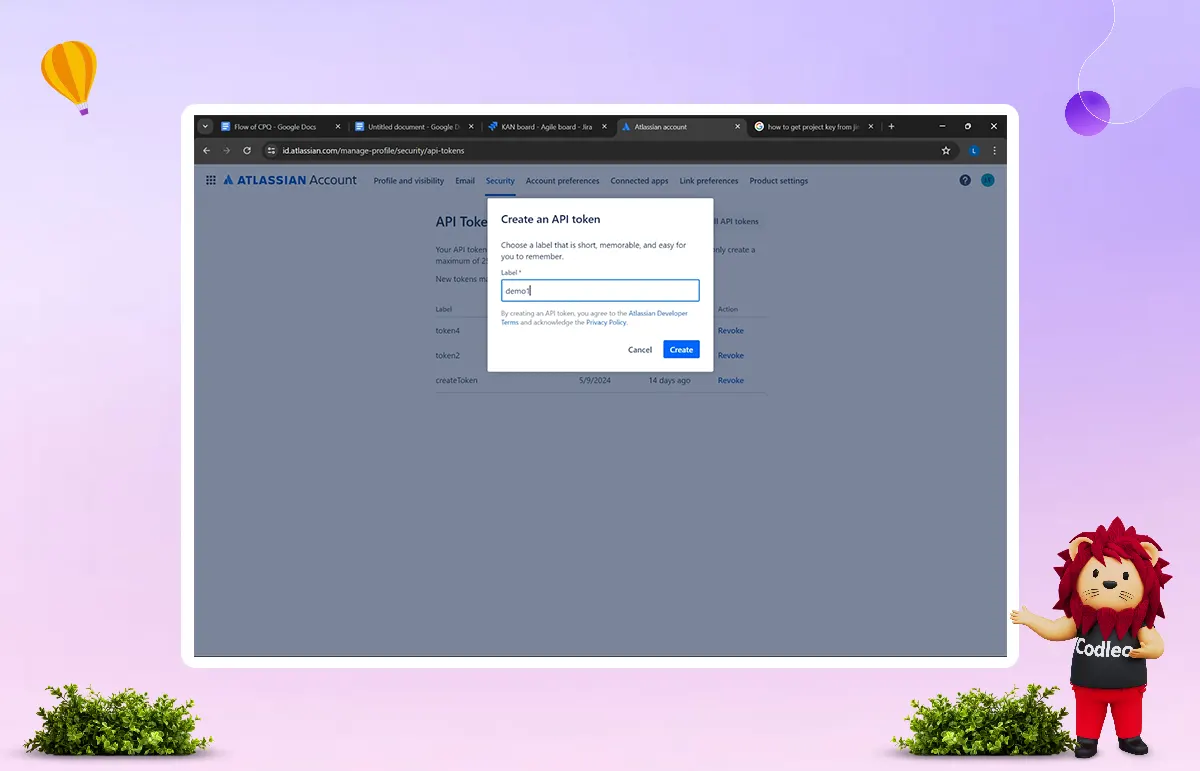Close the Flow of CPQ tab
Viewport: 1200px width, 771px height.
[x=337, y=127]
